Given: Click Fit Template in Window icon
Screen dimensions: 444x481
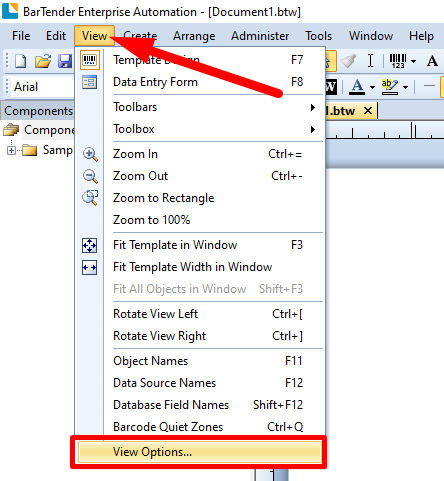Looking at the screenshot, I should click(90, 245).
